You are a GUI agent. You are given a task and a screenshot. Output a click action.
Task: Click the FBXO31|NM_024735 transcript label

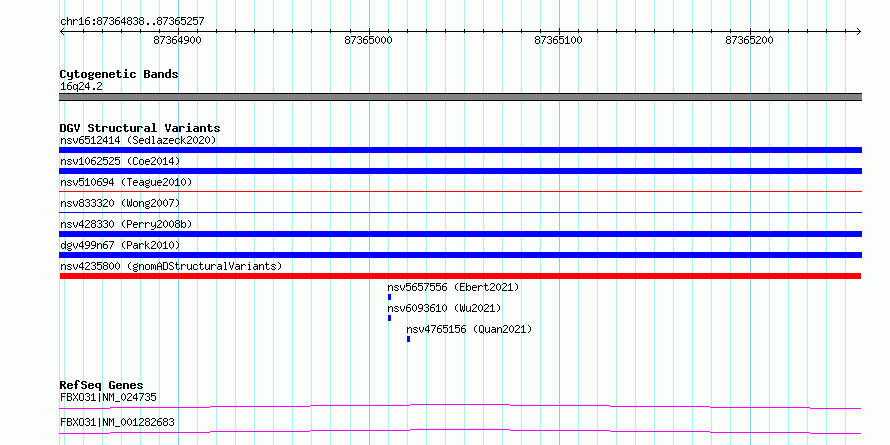pos(108,397)
